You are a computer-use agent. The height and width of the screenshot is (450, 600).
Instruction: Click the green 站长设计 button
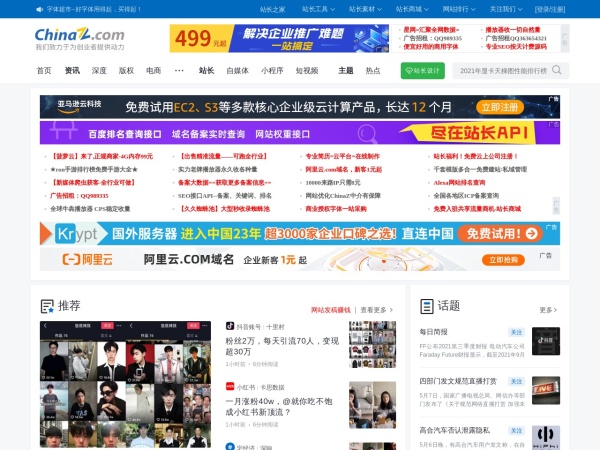pyautogui.click(x=423, y=71)
